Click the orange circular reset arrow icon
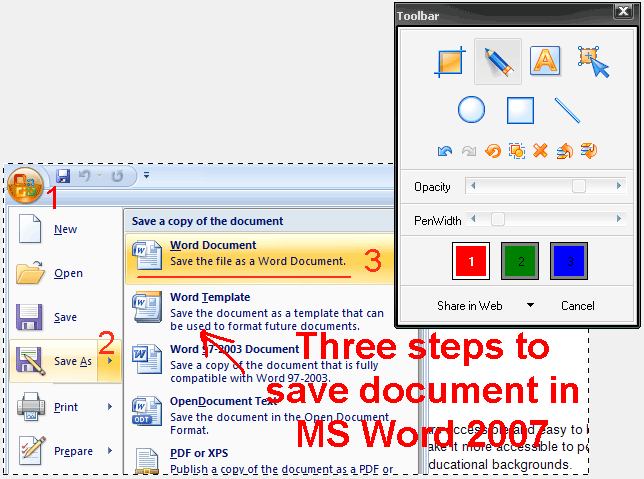This screenshot has width=644, height=479. coord(493,151)
